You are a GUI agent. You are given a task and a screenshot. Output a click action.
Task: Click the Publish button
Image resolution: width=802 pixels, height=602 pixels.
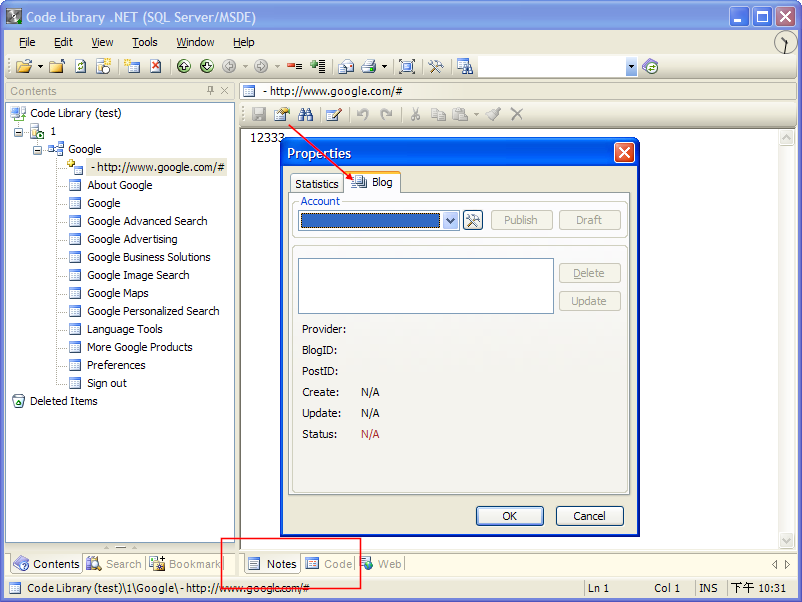521,220
